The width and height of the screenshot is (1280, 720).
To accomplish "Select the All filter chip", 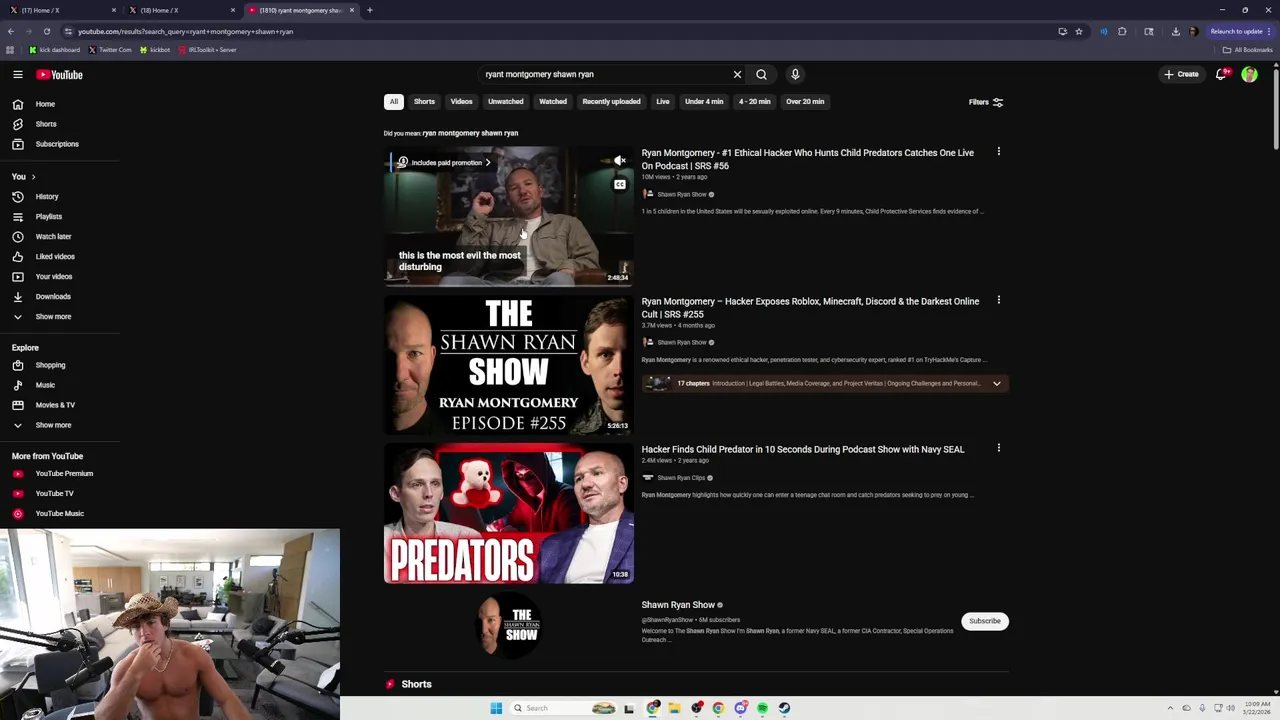I will click(x=394, y=101).
